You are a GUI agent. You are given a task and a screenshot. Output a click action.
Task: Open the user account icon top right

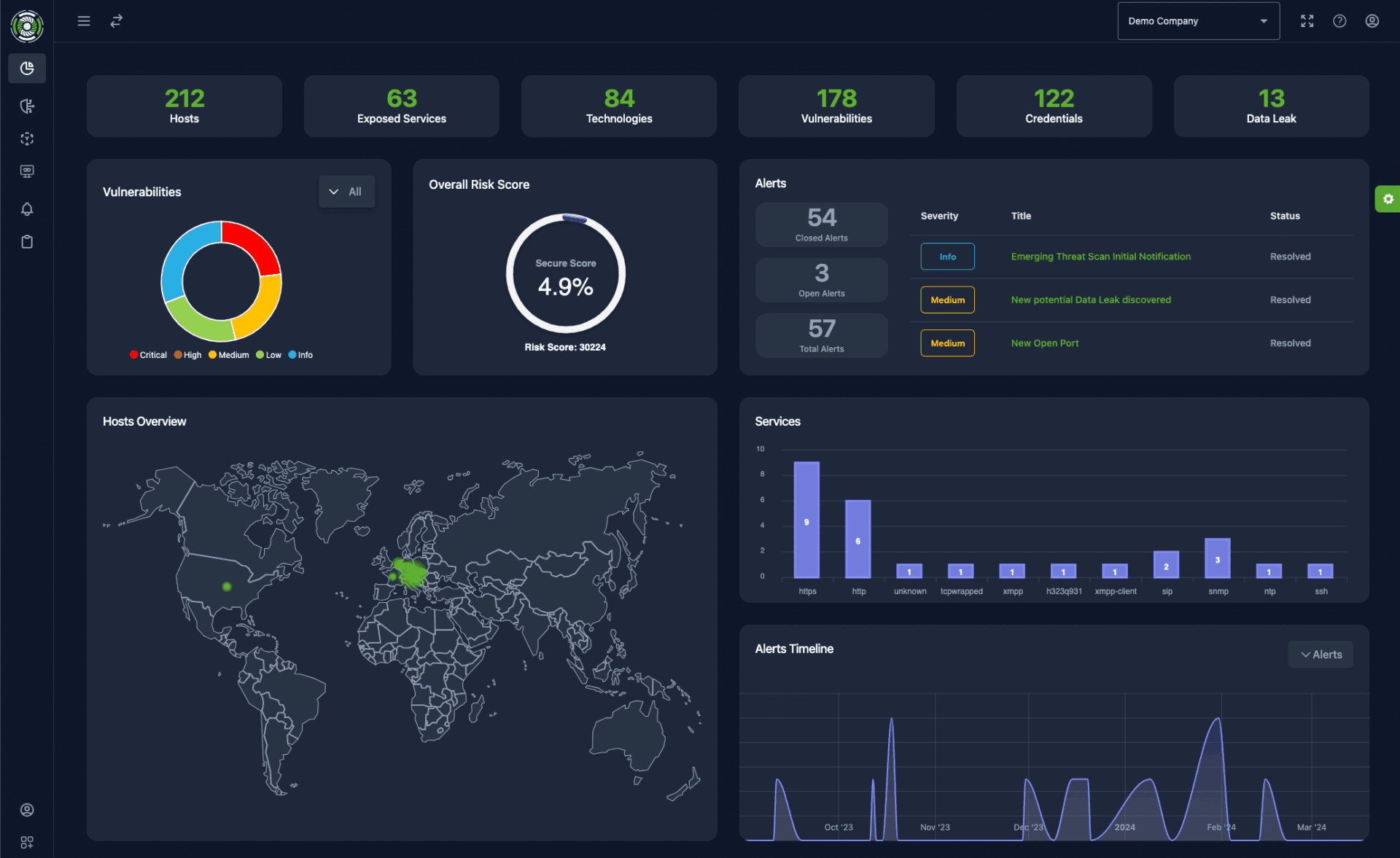1372,21
